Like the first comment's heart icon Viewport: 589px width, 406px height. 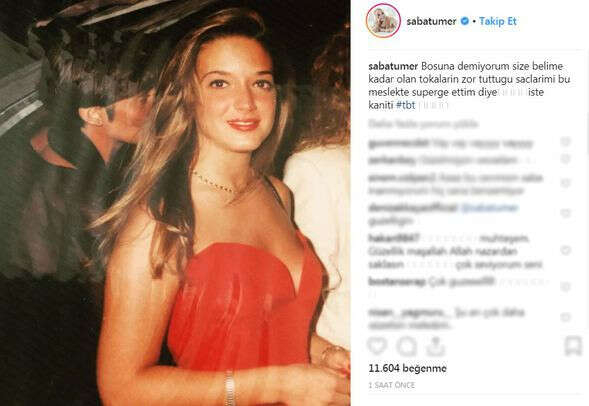pos(565,142)
